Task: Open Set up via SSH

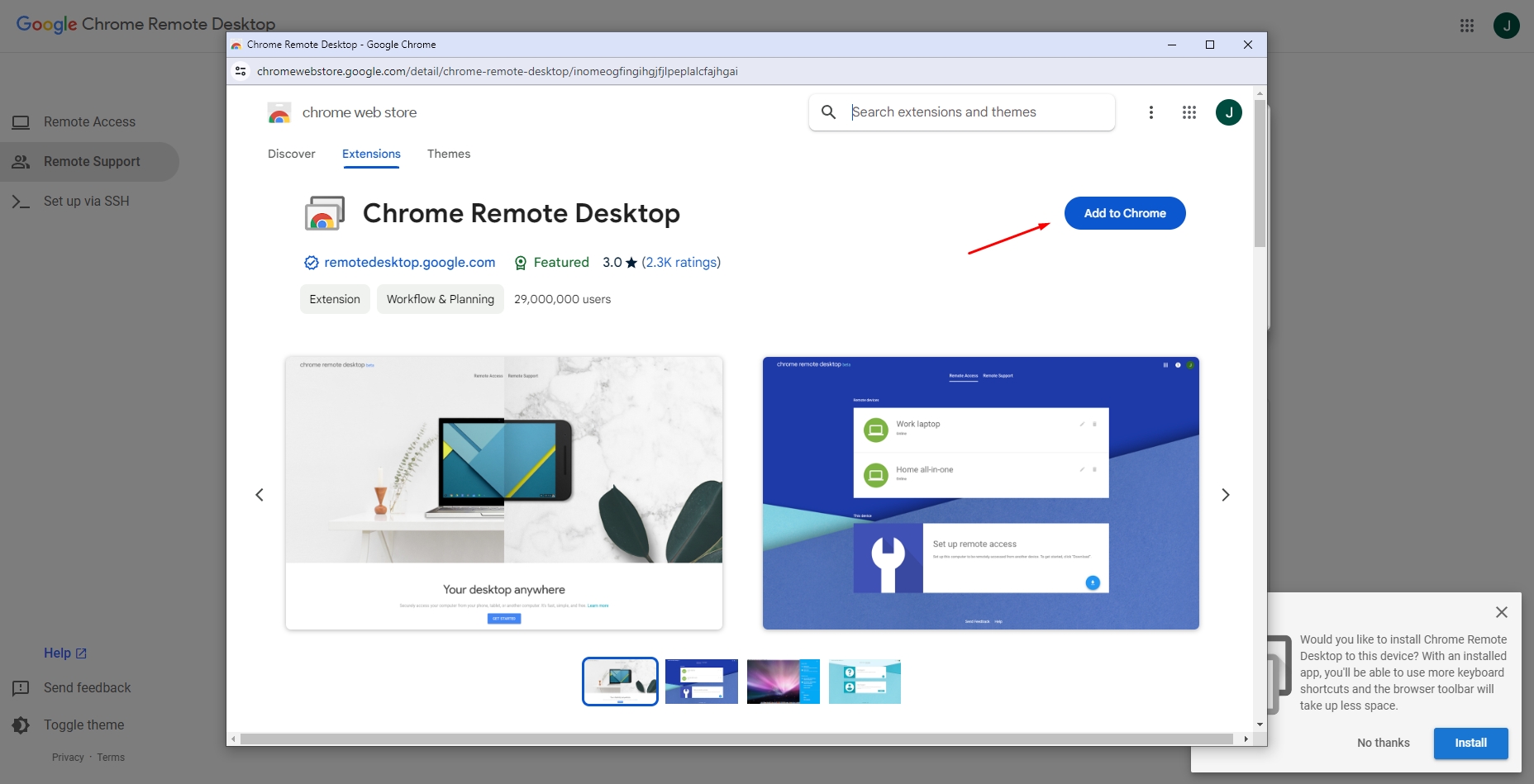Action: (86, 201)
